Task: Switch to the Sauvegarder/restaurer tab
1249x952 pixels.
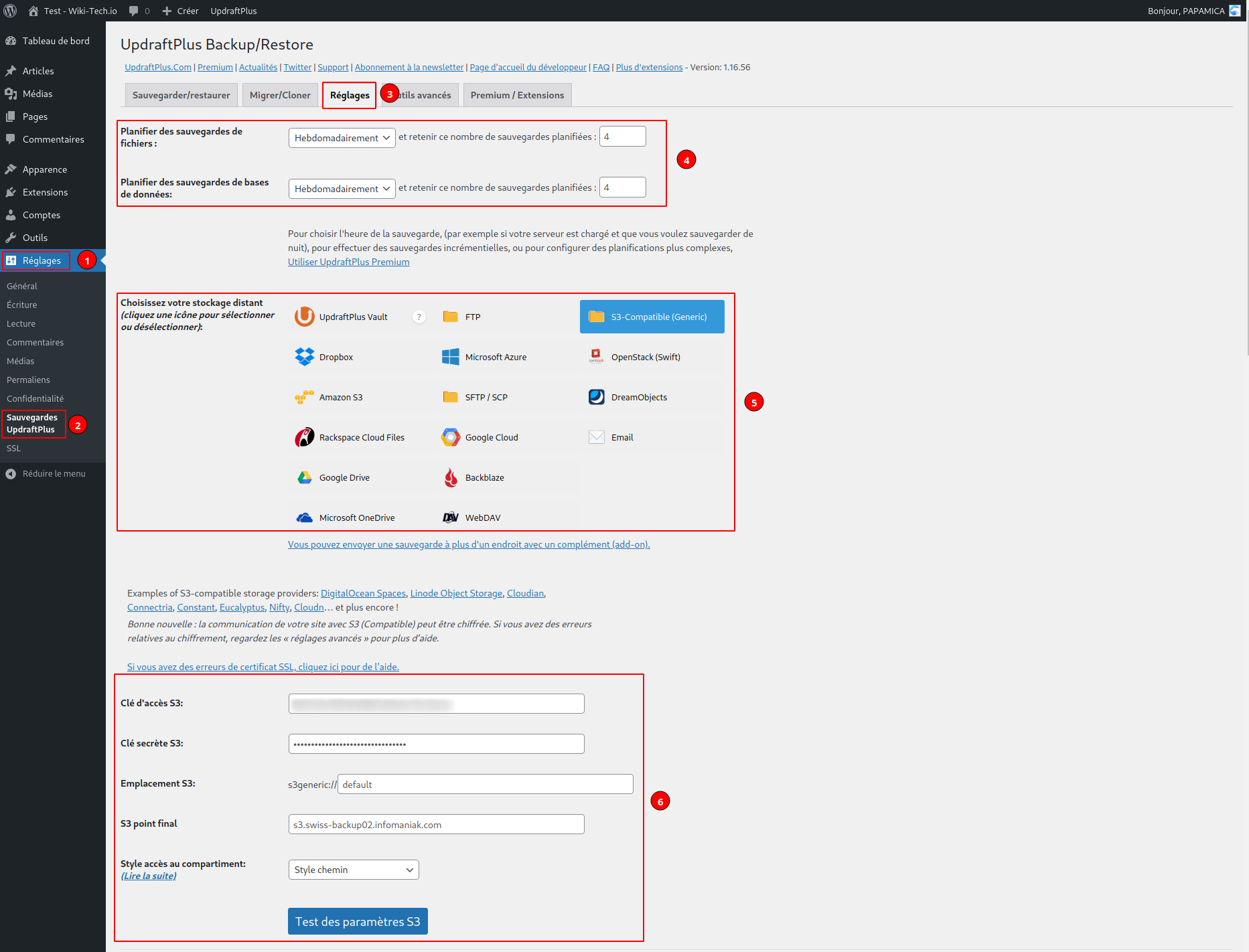Action: click(x=181, y=95)
